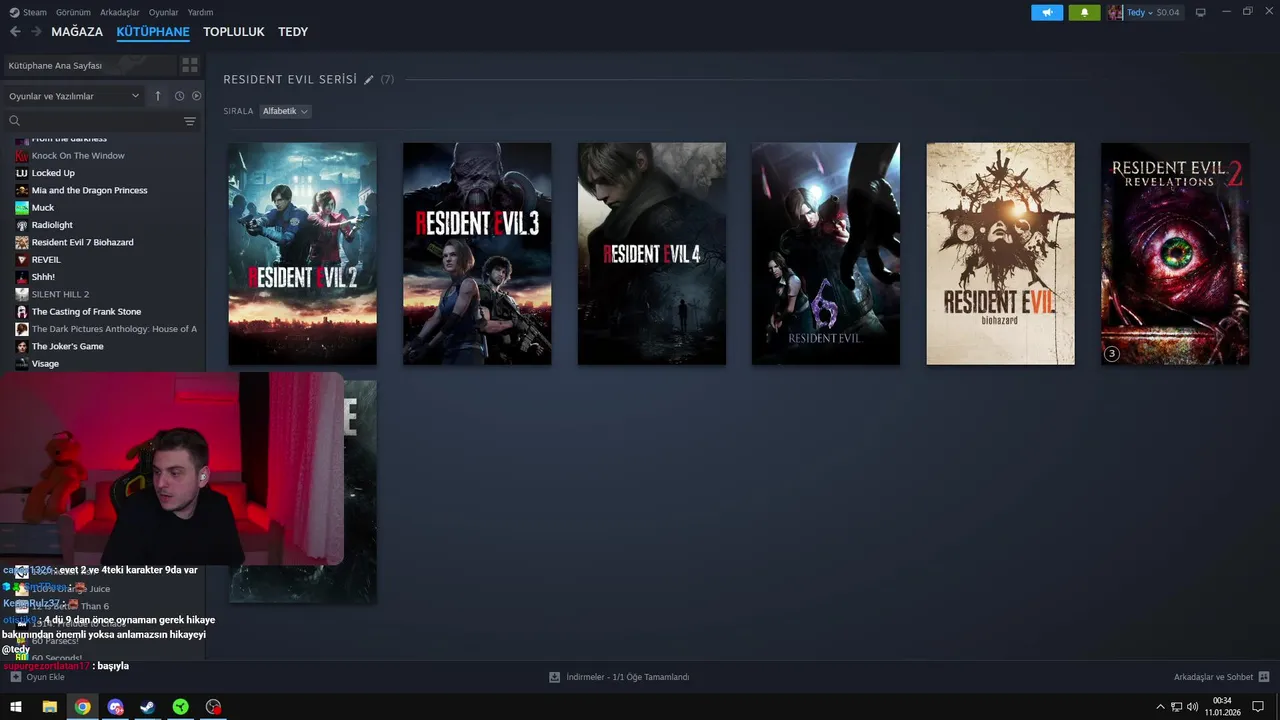This screenshot has width=1280, height=720.
Task: Open Windows Start menu
Action: 16,707
